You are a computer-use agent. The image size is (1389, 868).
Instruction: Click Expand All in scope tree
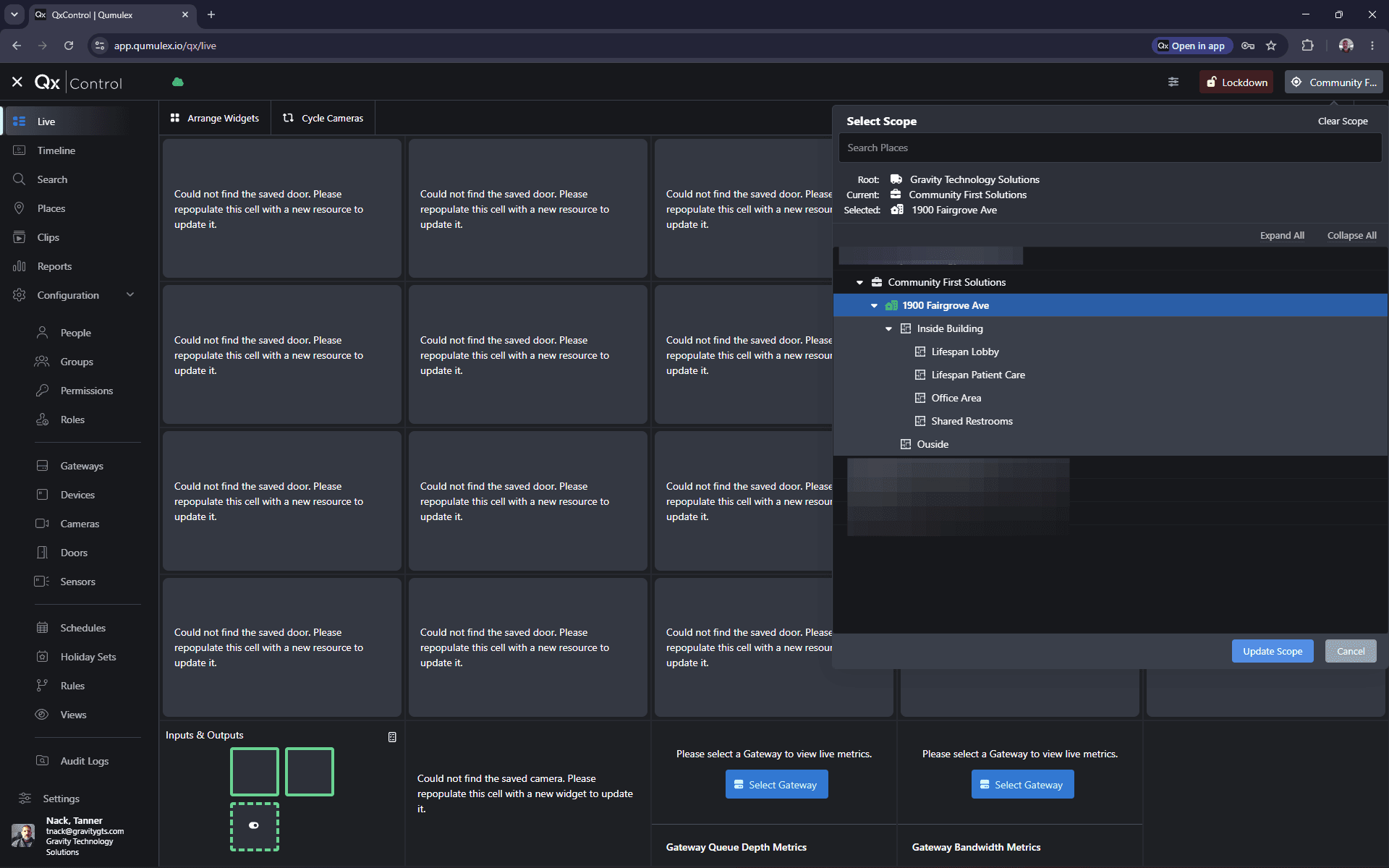click(1282, 236)
